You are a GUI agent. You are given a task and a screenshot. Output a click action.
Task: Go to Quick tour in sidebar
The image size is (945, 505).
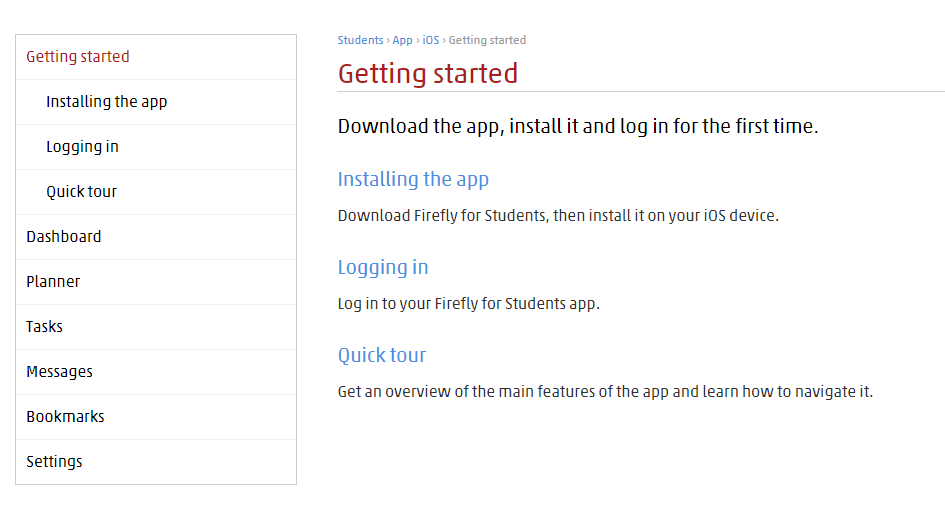pyautogui.click(x=155, y=192)
